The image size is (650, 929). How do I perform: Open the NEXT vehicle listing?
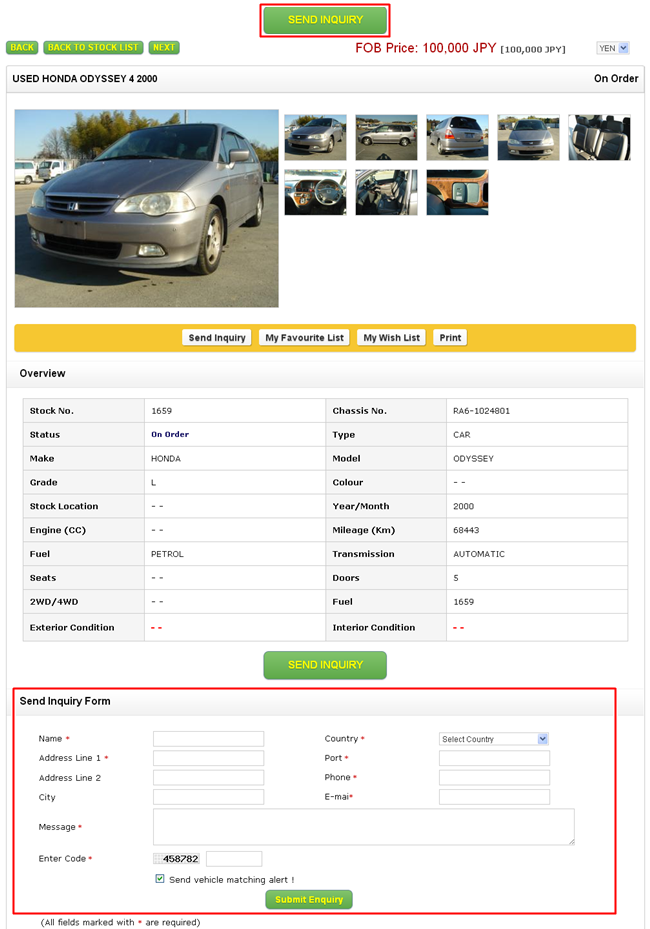coord(164,47)
